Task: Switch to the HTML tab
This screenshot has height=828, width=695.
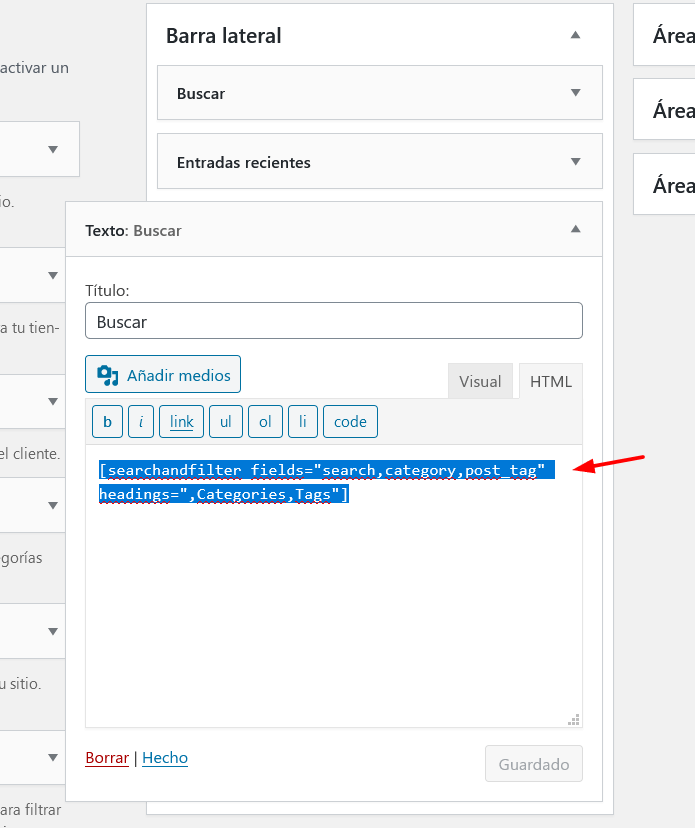Action: pos(551,381)
